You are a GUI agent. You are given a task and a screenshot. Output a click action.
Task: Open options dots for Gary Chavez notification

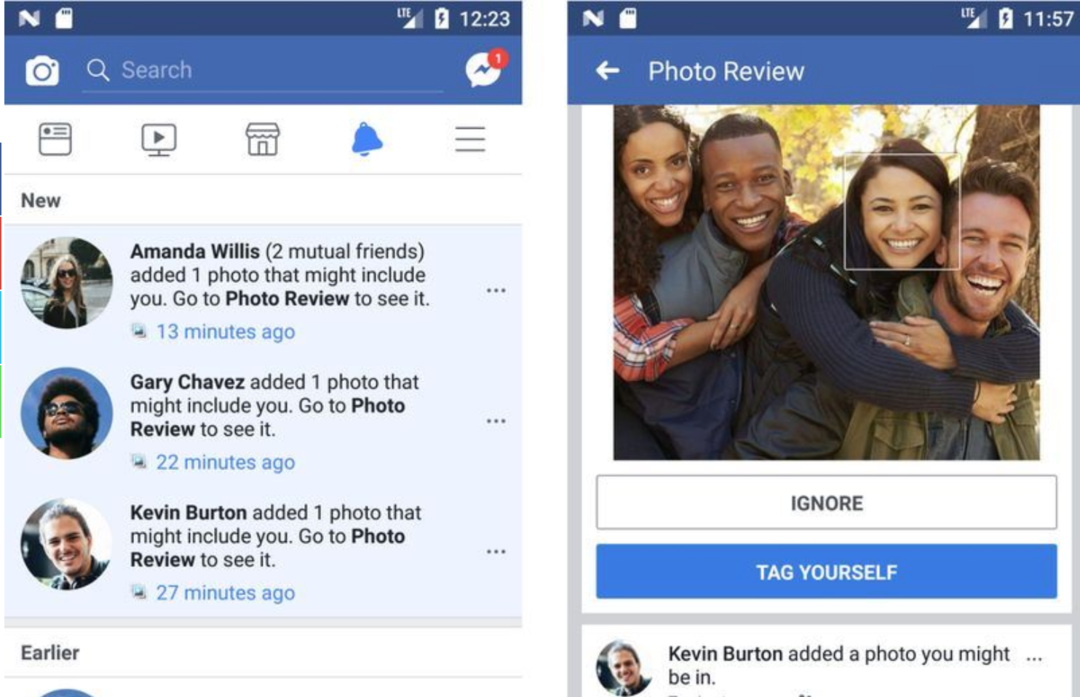pos(496,421)
